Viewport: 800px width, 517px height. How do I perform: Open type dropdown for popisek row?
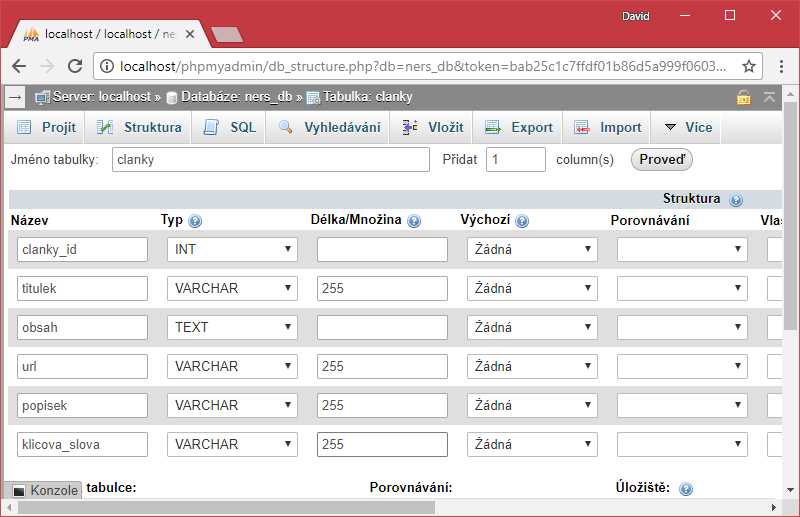[232, 405]
